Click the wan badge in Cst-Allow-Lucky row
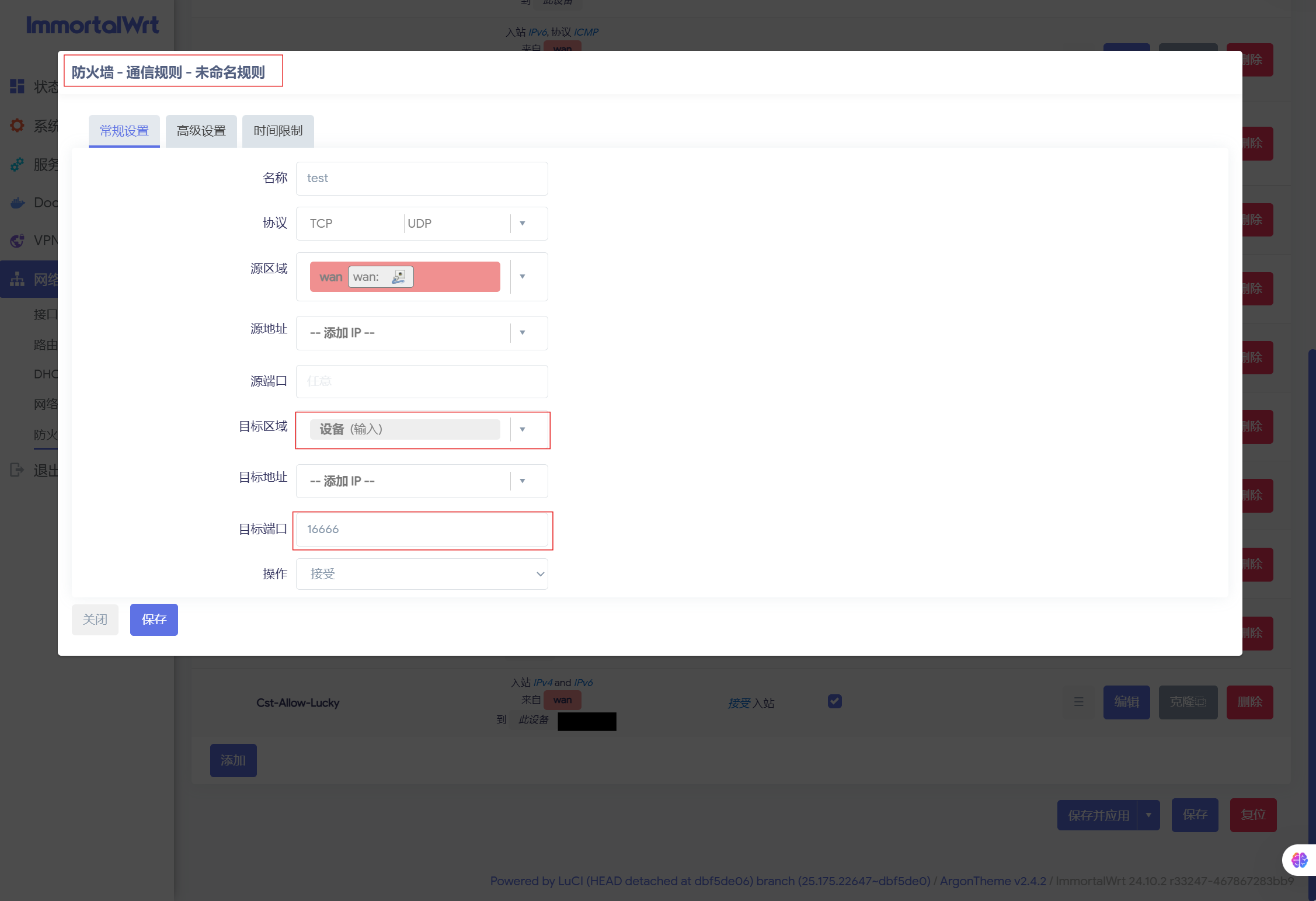The image size is (1316, 901). tap(562, 700)
